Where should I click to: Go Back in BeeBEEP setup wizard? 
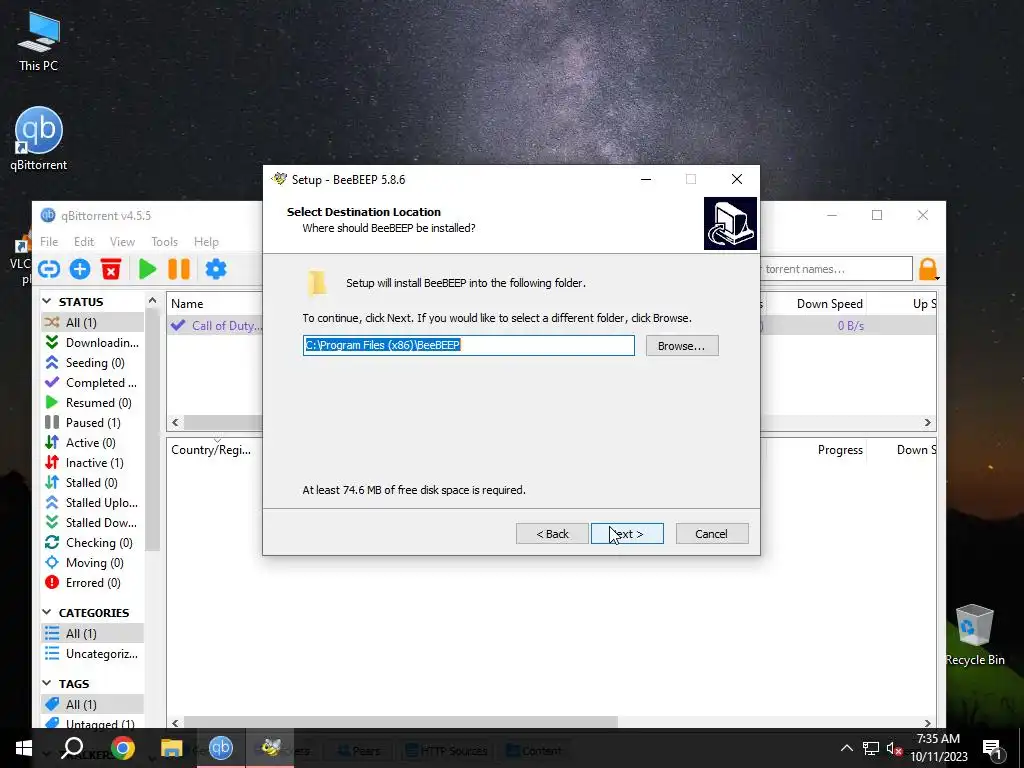[552, 534]
